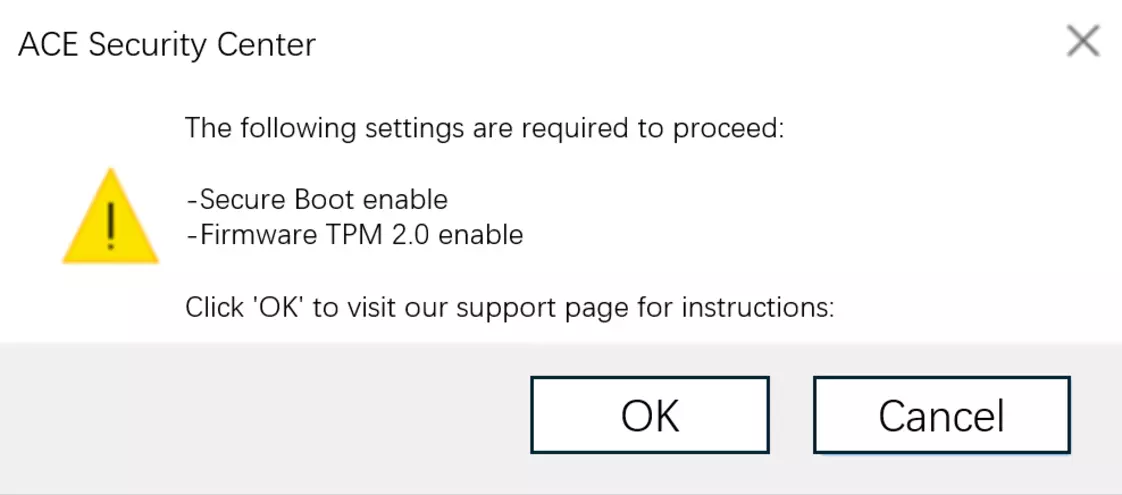Screen dimensions: 1122x495
Task: Click the 'following settings are required' message line
Action: [x=484, y=129]
